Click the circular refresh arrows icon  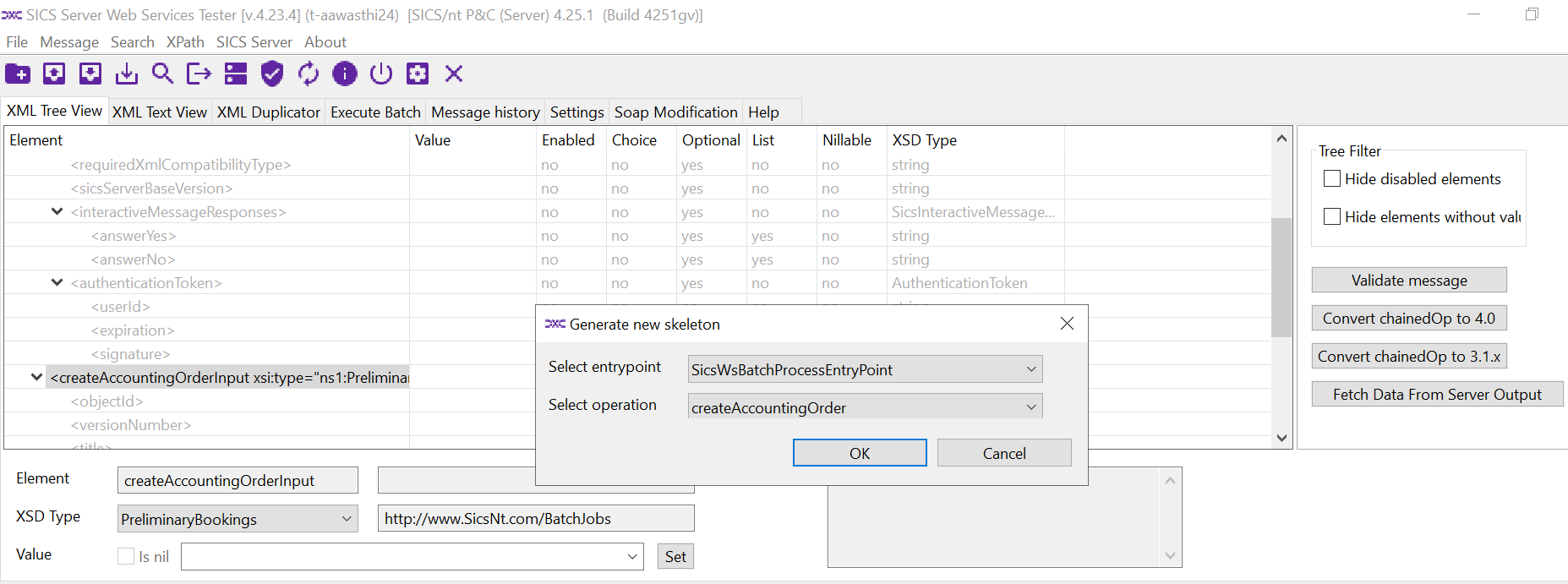[x=309, y=74]
